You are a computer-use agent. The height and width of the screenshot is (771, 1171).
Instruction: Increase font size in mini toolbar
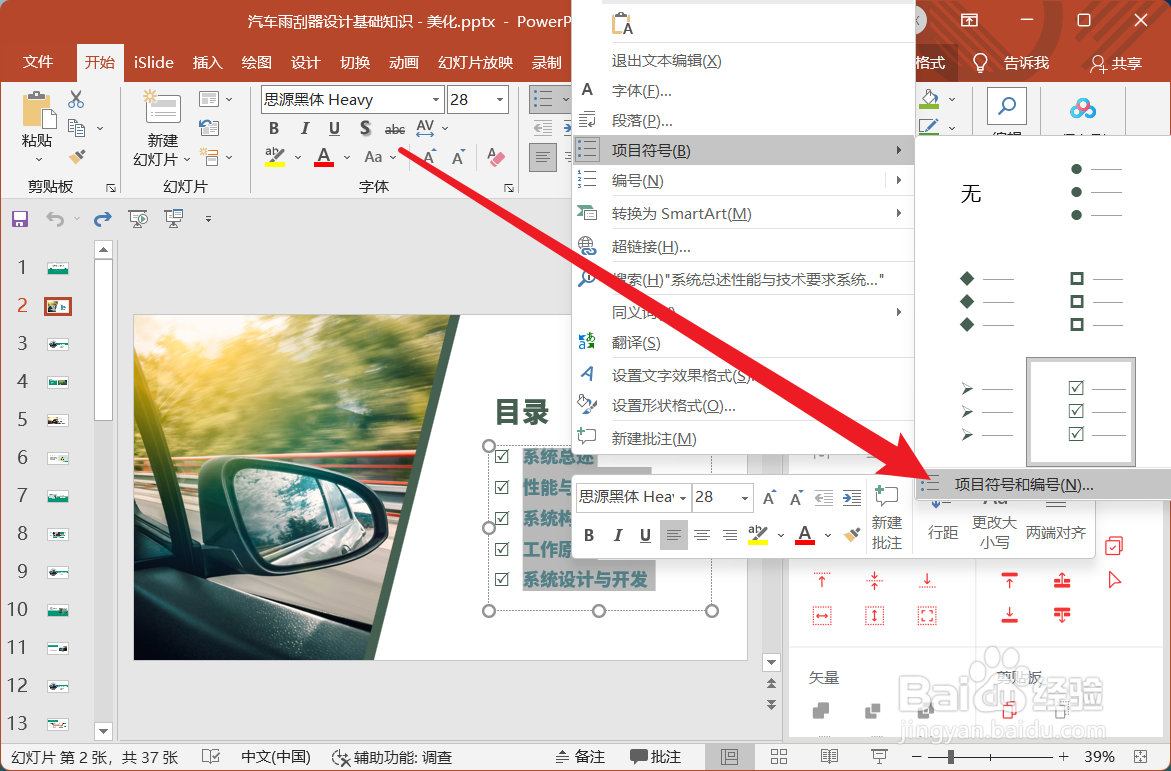pyautogui.click(x=768, y=498)
